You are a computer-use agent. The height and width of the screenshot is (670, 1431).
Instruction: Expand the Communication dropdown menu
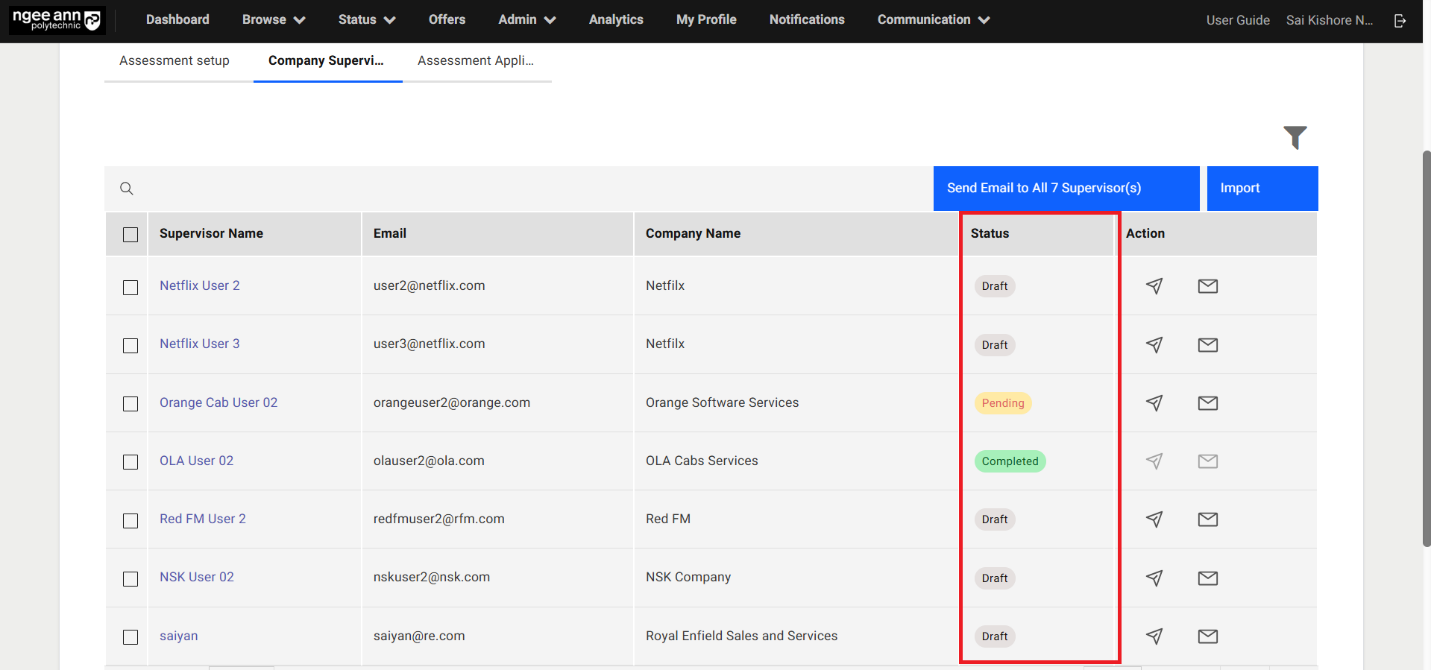[x=933, y=20]
